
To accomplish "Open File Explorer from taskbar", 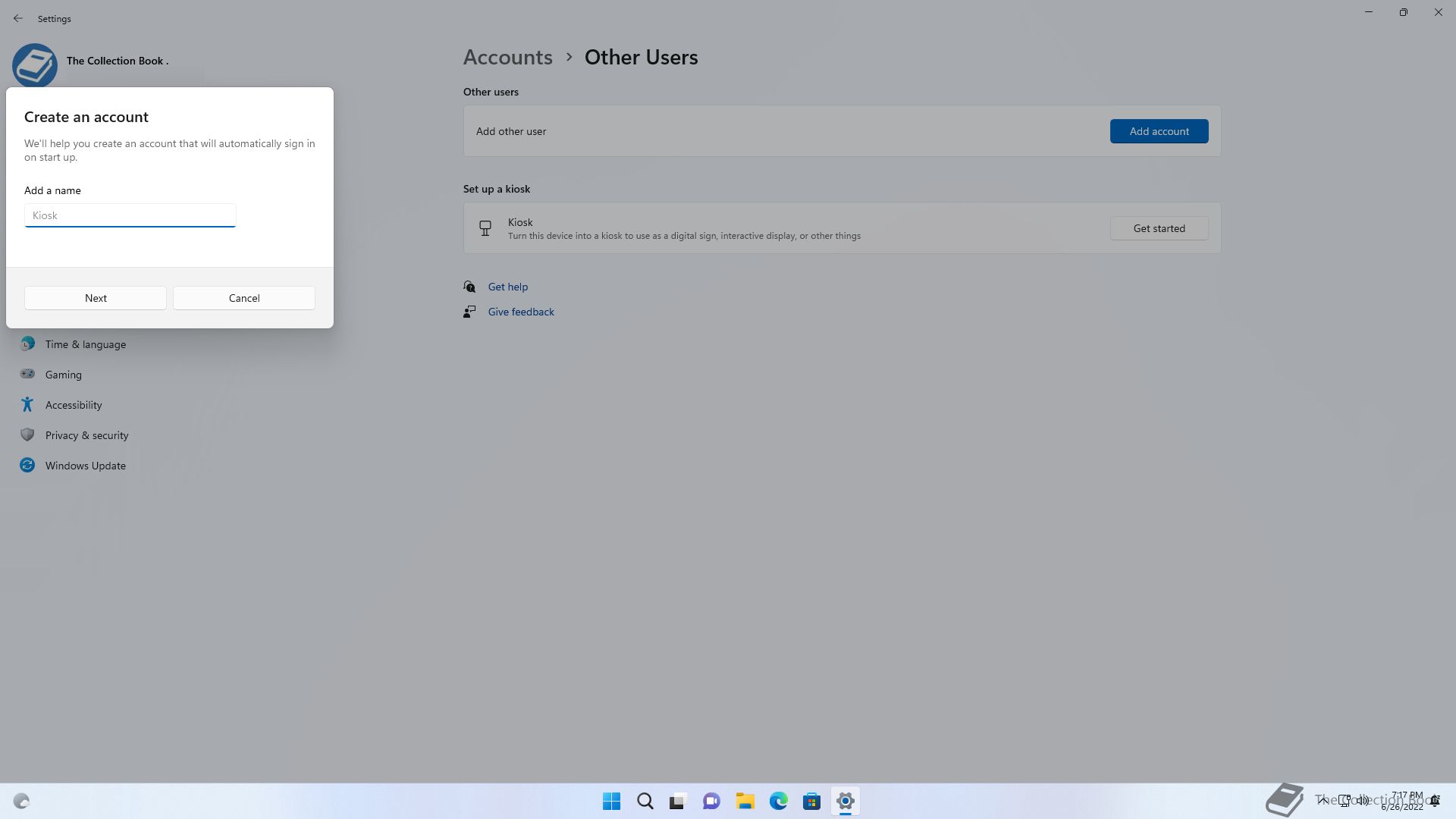I will [745, 801].
